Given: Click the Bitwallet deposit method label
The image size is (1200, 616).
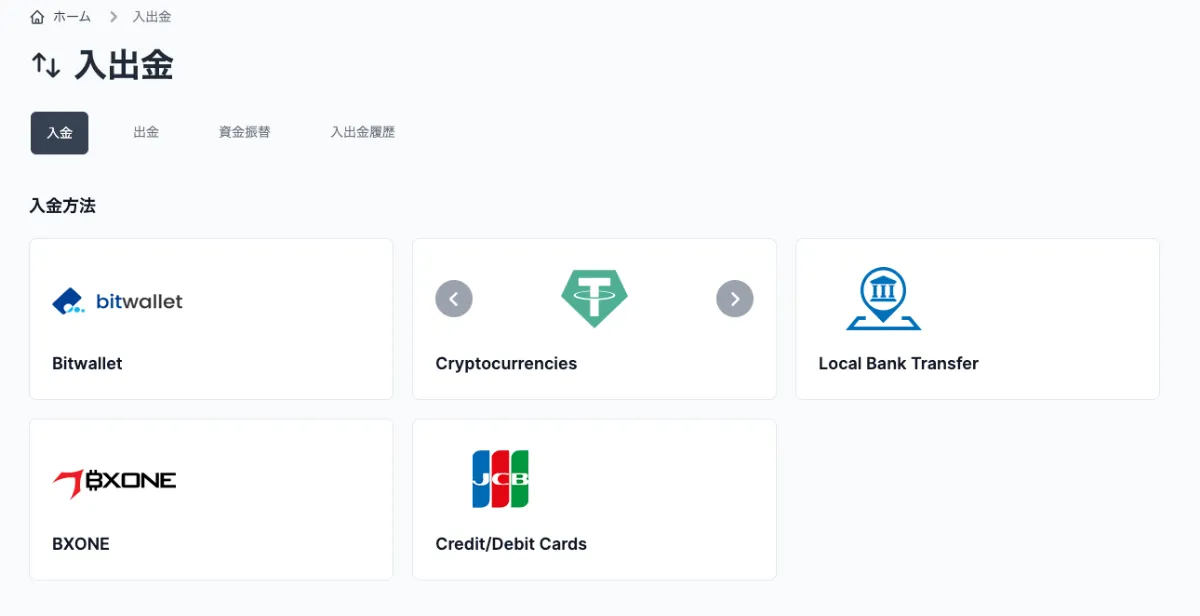Looking at the screenshot, I should (87, 363).
